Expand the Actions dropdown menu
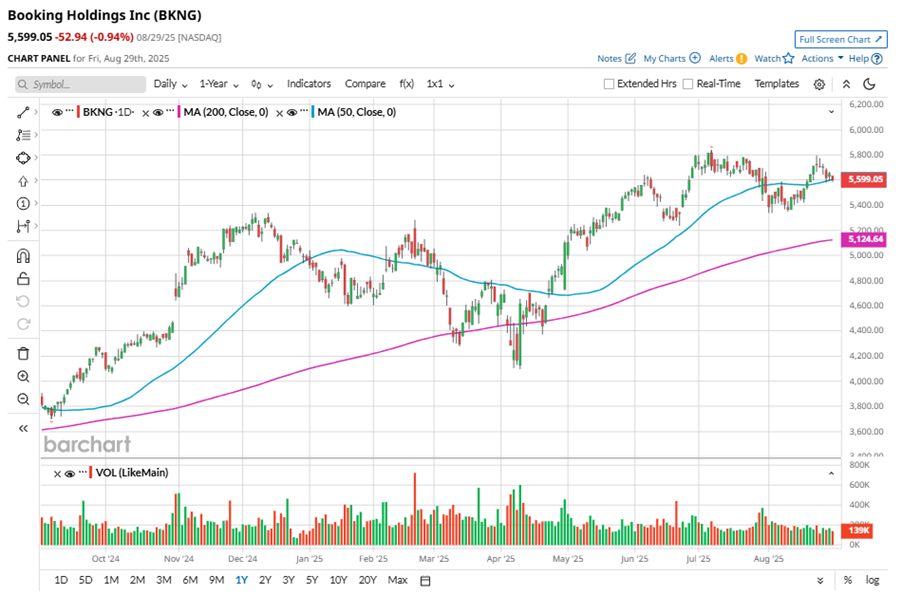The height and width of the screenshot is (595, 902). 822,58
